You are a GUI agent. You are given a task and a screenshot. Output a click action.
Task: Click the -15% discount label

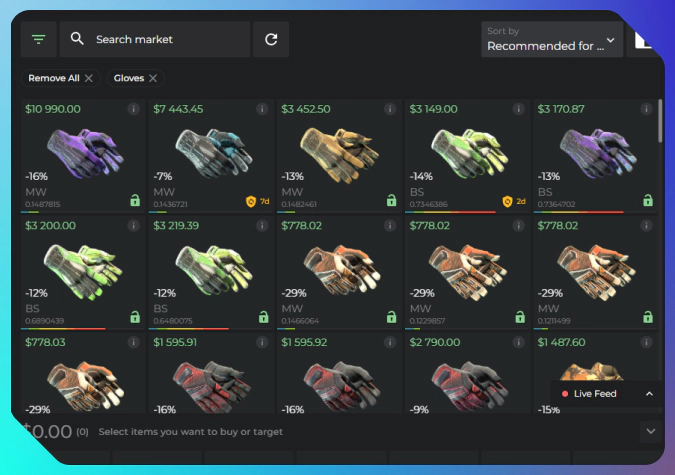coord(548,410)
